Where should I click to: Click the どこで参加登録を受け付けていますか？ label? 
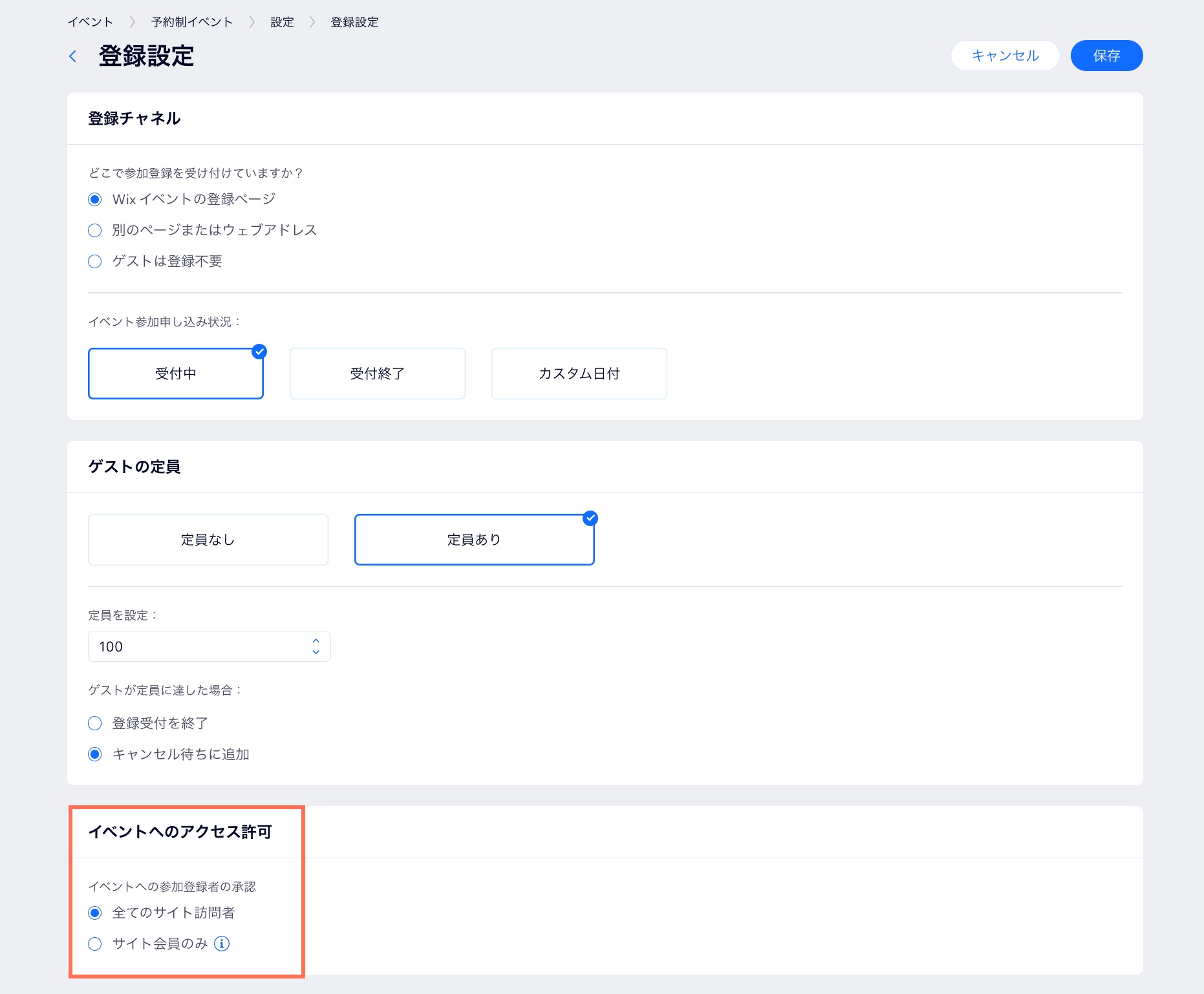(196, 173)
